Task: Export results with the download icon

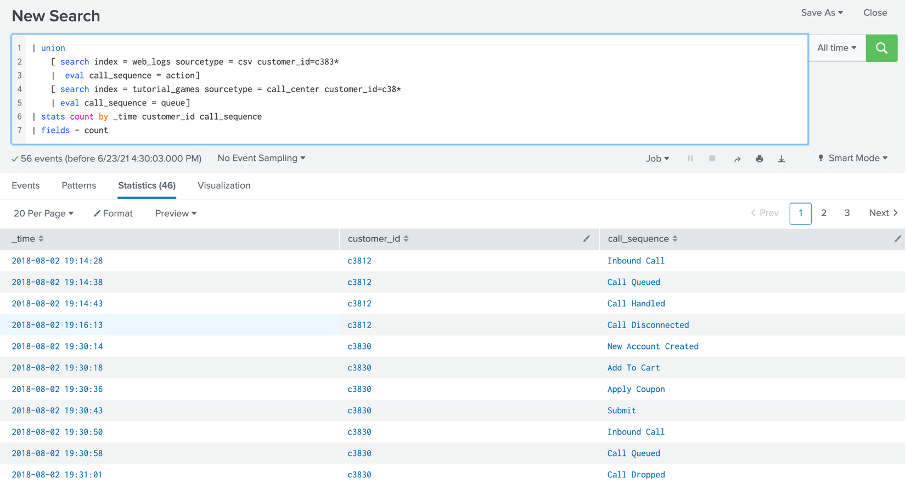Action: pyautogui.click(x=781, y=159)
